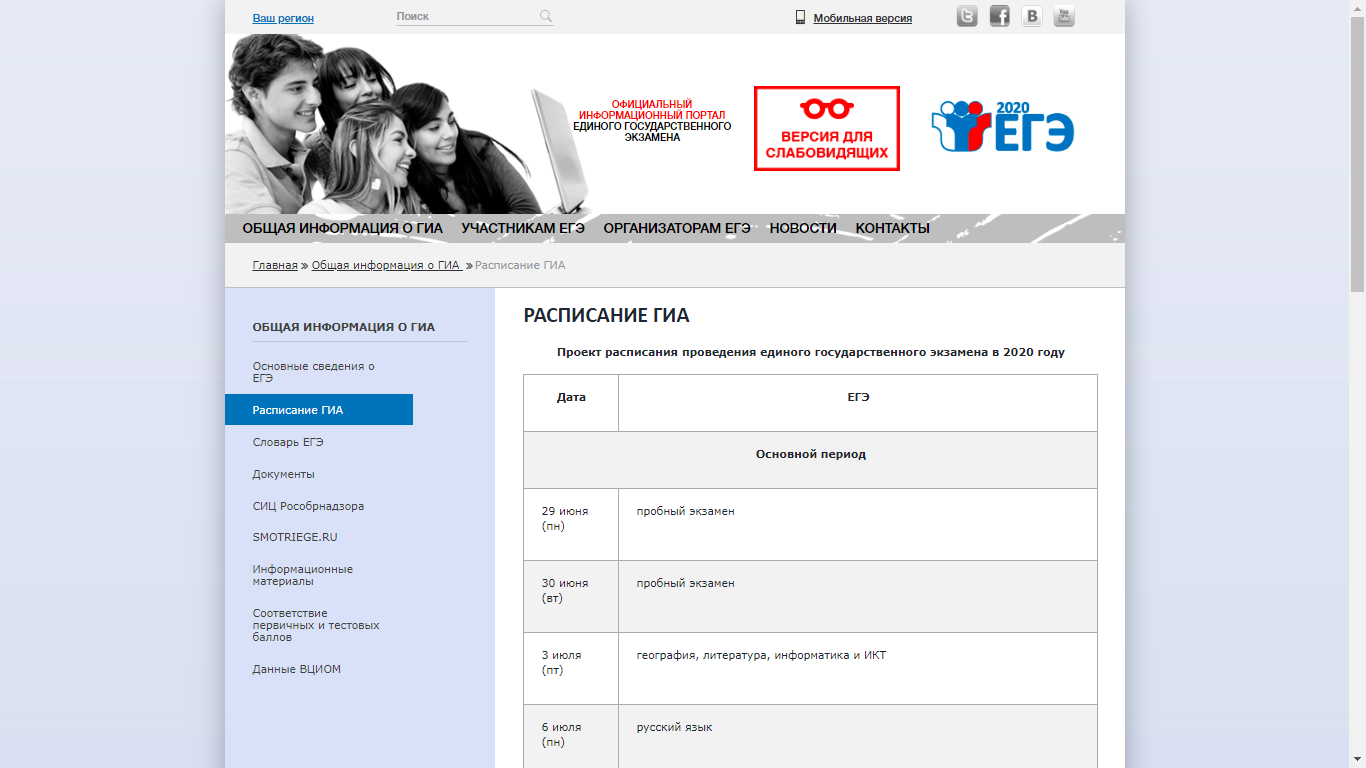Open the Facebook social icon

tap(999, 16)
